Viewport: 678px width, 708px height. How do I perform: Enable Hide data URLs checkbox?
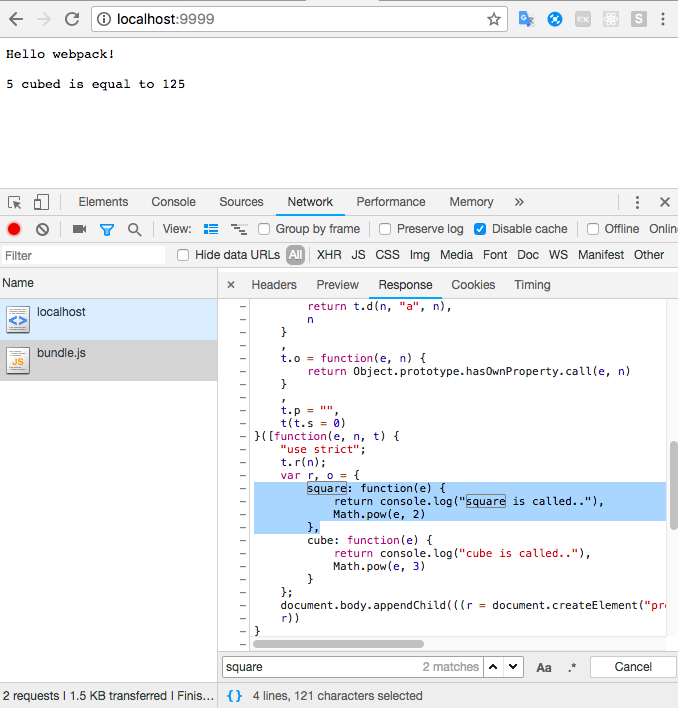[x=183, y=255]
